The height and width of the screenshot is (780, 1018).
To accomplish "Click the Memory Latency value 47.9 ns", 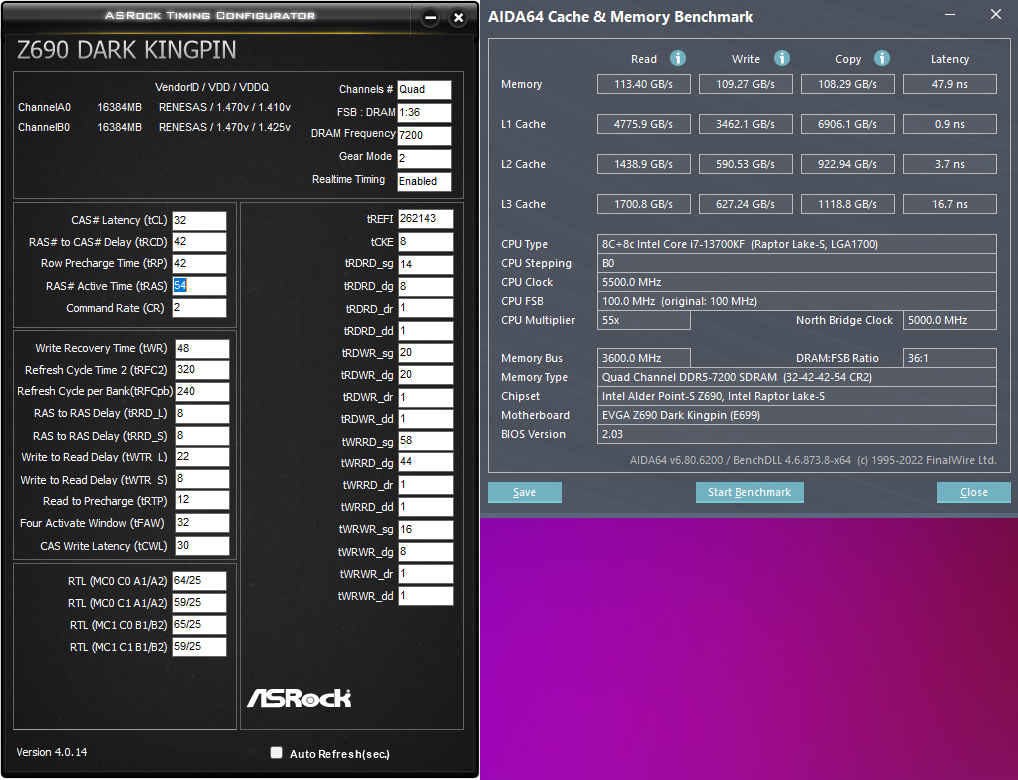I will 950,84.
